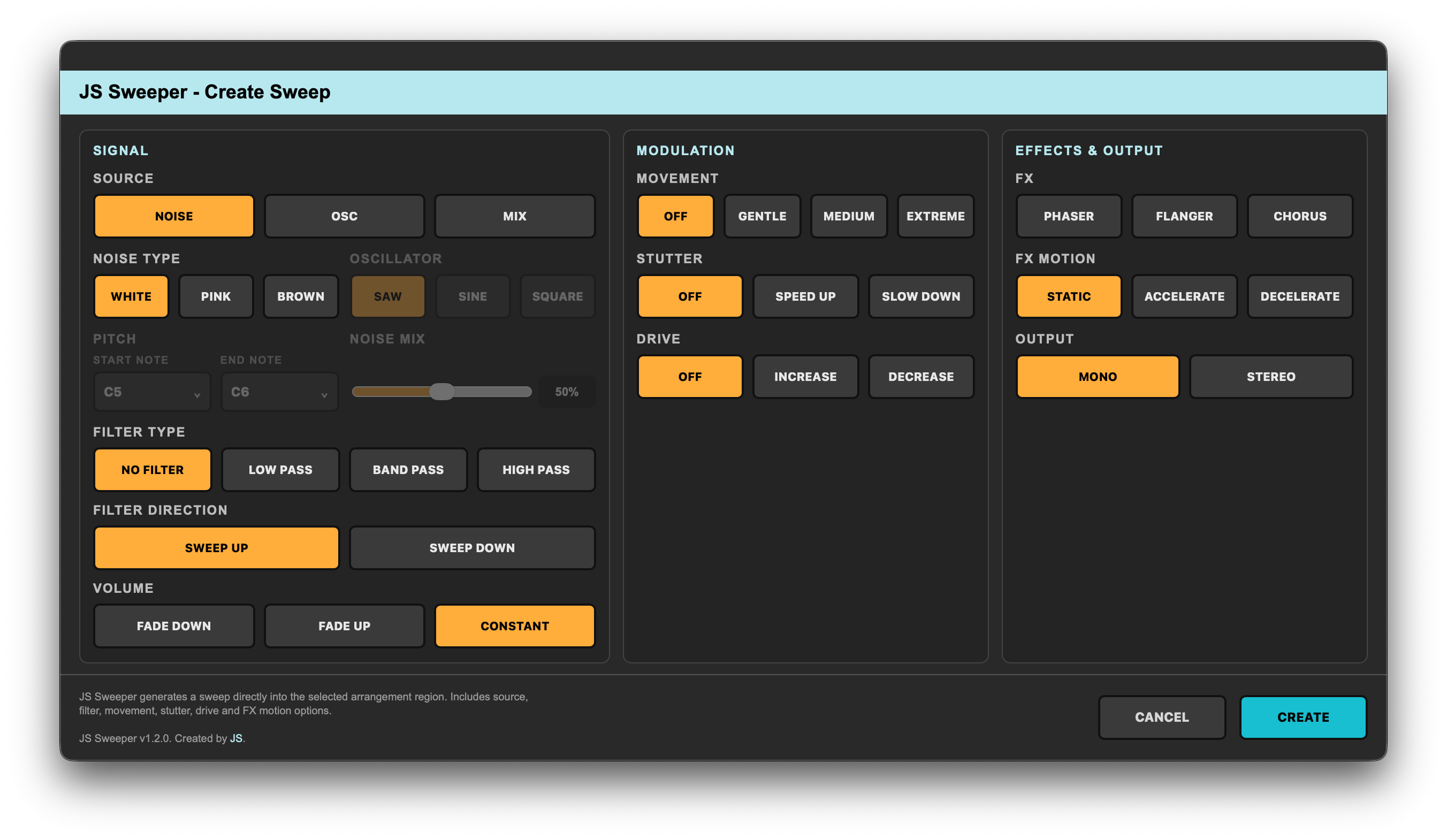Viewport: 1447px width, 840px height.
Task: Select the NOISE source
Action: point(173,216)
